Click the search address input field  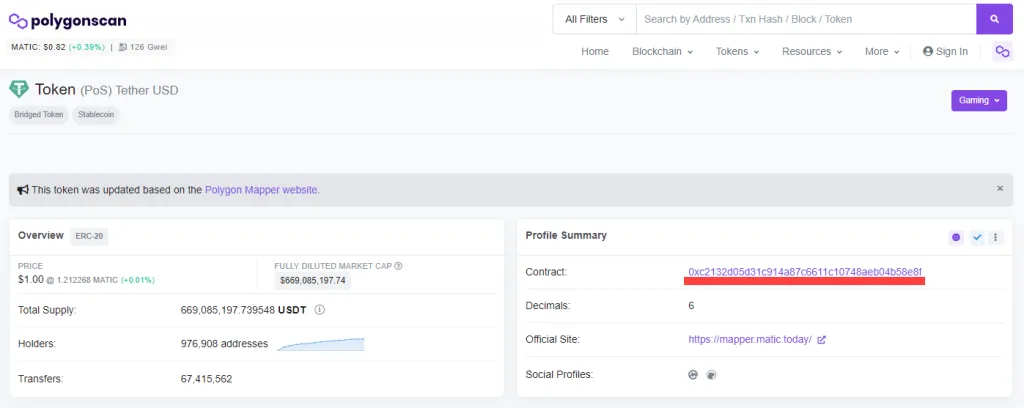tap(806, 20)
